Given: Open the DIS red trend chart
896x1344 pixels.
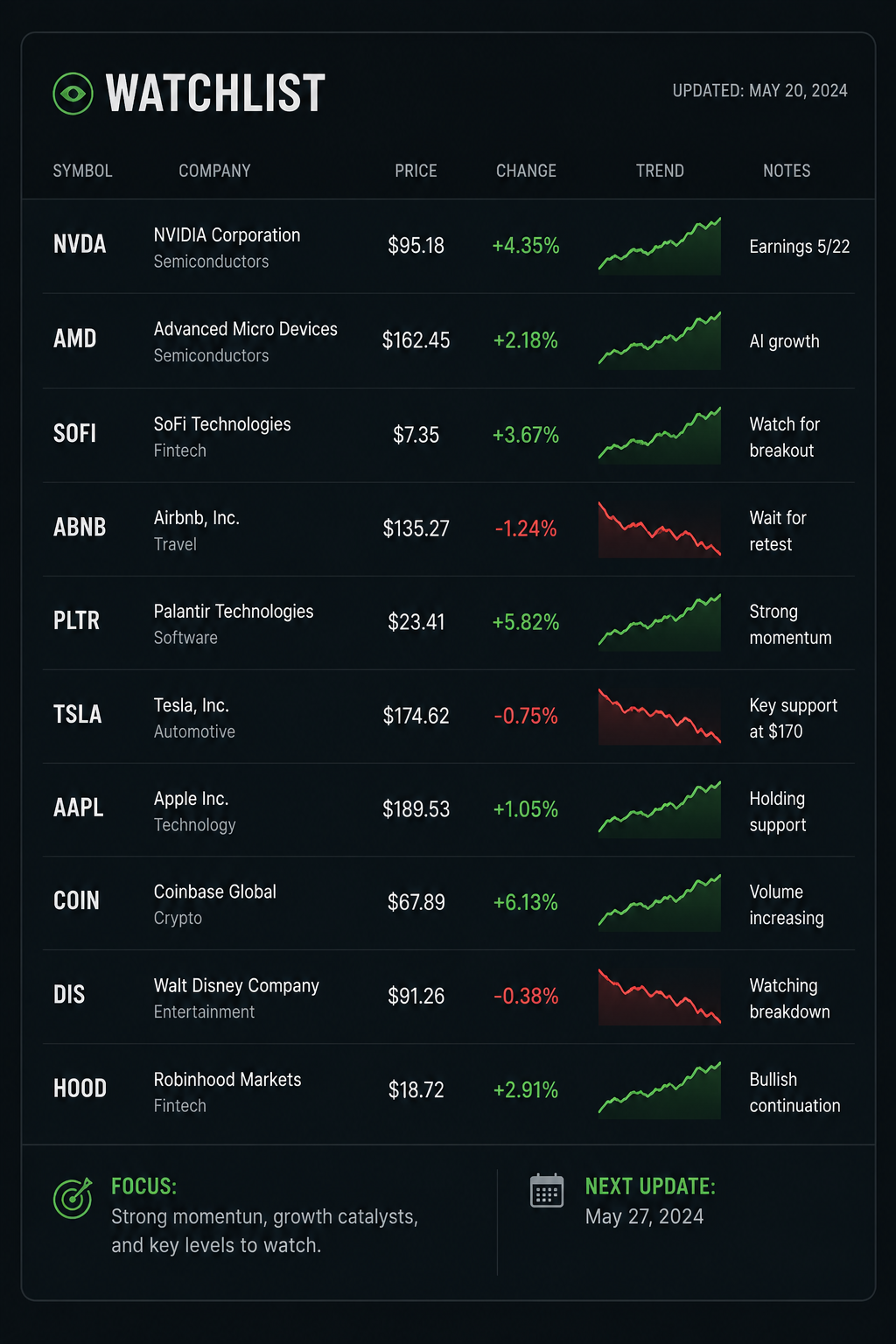Looking at the screenshot, I should [x=660, y=996].
